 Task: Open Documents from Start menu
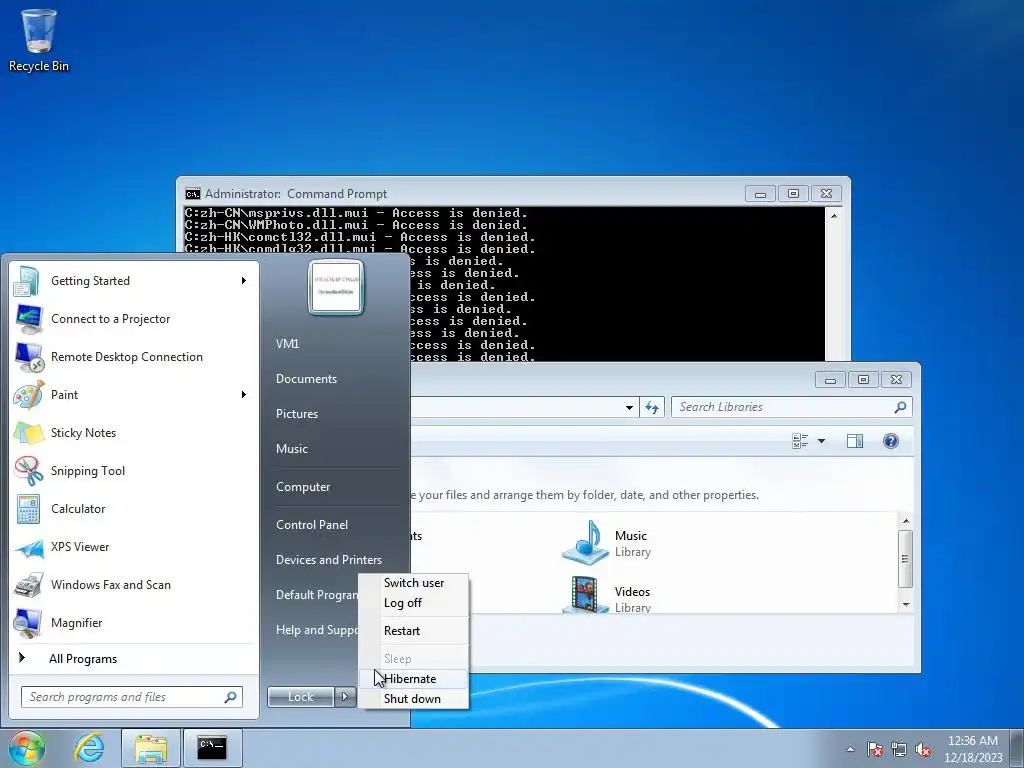tap(306, 379)
